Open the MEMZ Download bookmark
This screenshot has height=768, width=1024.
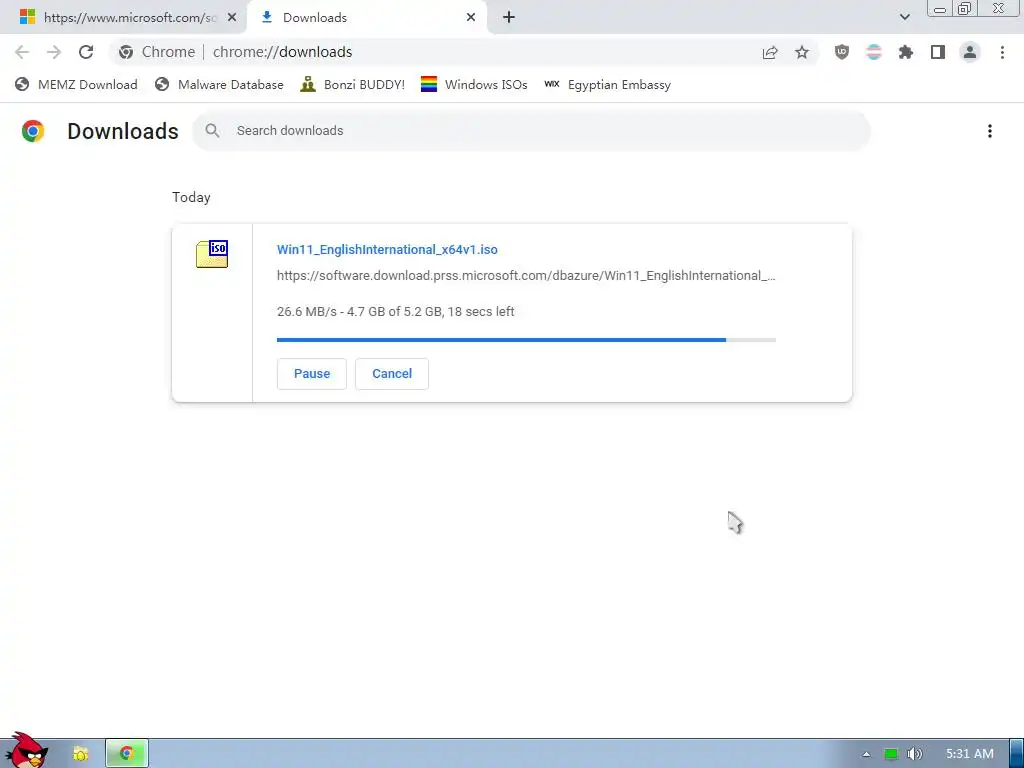76,84
